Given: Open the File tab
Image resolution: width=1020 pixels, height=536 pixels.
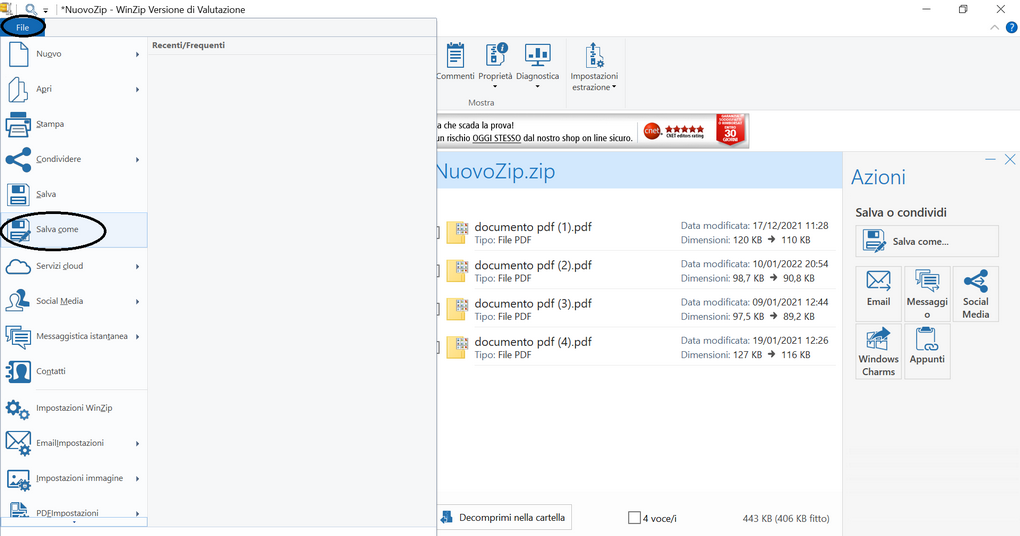Looking at the screenshot, I should [x=23, y=27].
